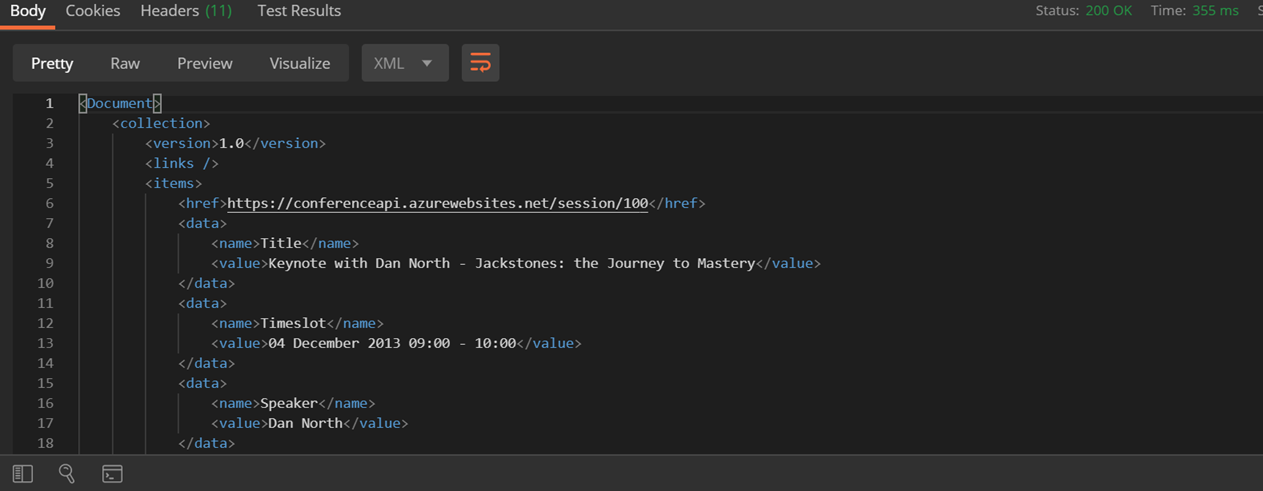Toggle the sidebar icon in bottom bar
The height and width of the screenshot is (491, 1263).
(23, 474)
